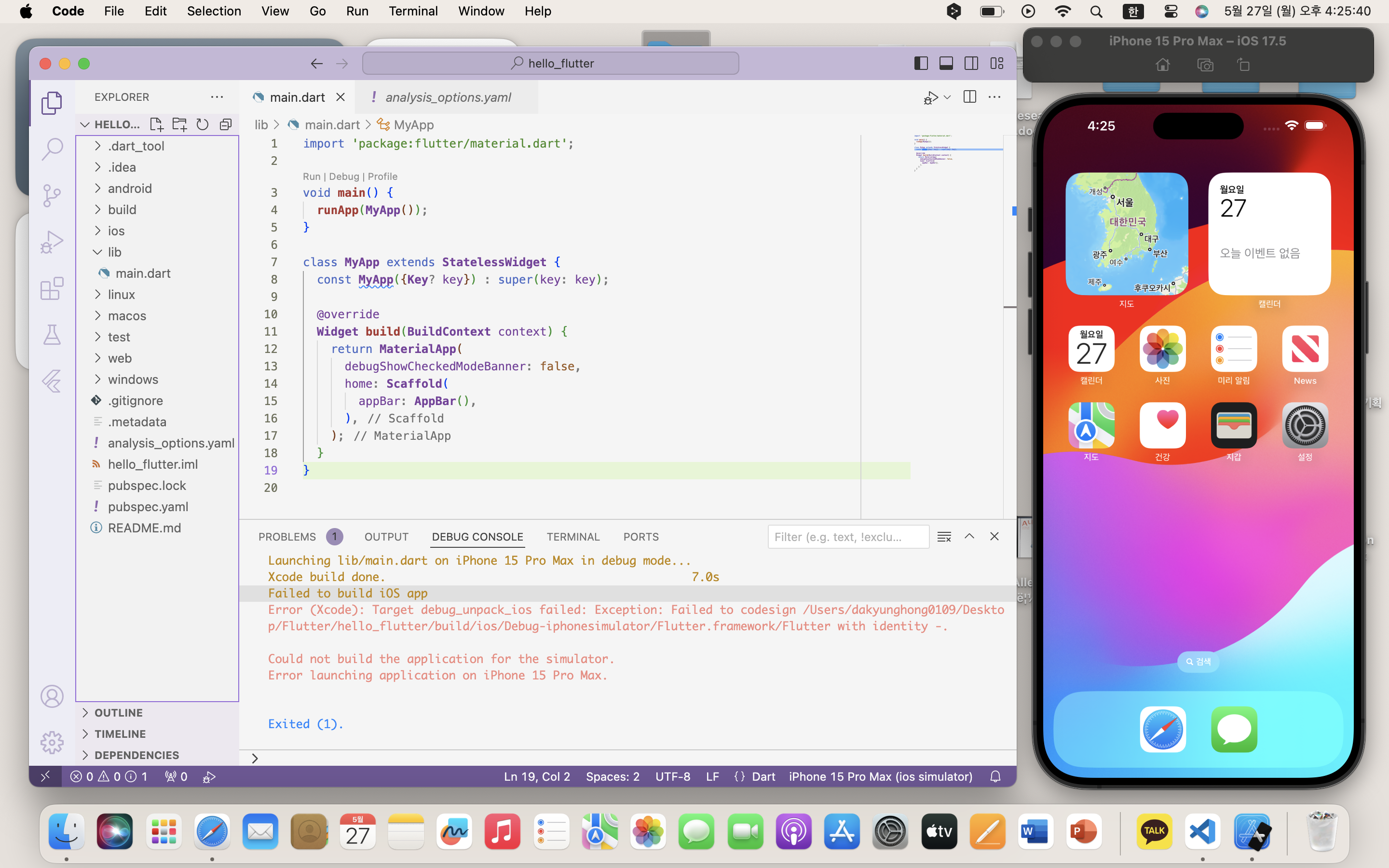Open Explorer views and more actions menu
Viewport: 1389px width, 868px height.
217,97
